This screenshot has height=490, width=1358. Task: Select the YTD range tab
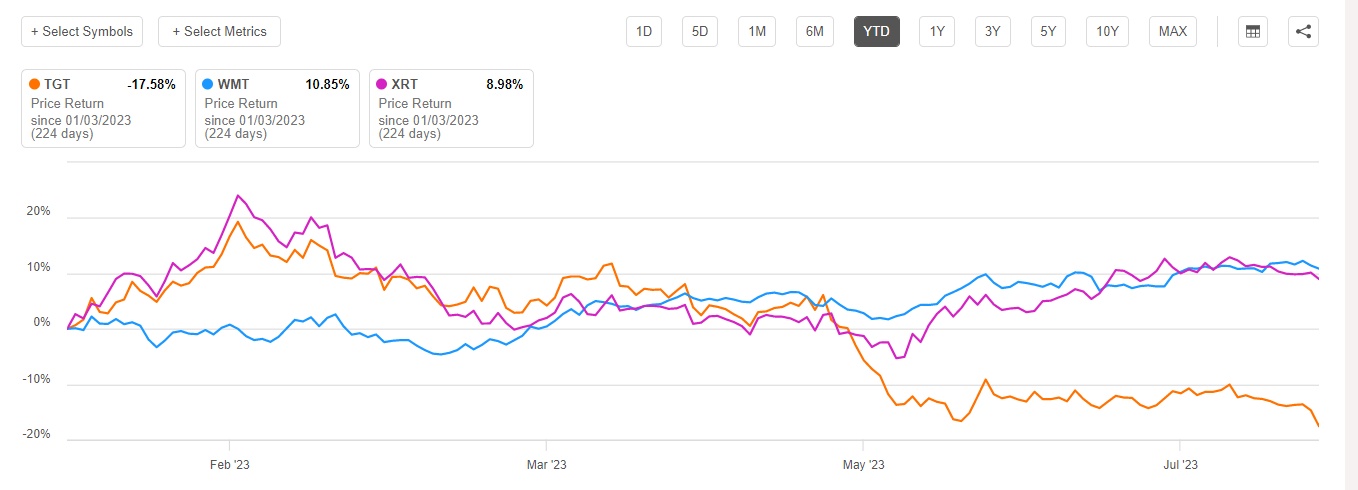[877, 31]
